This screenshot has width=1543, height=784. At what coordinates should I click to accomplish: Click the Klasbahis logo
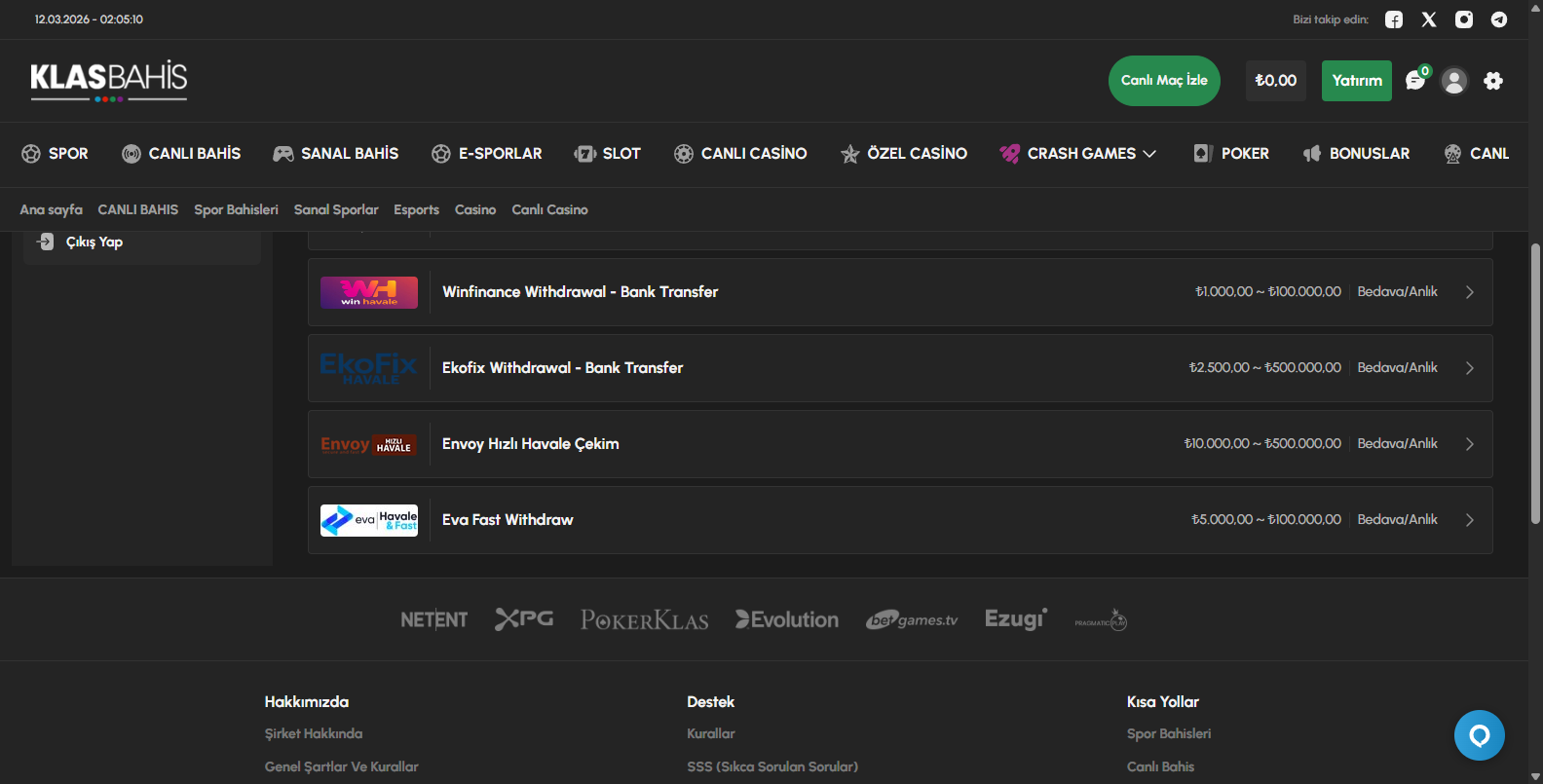[x=108, y=80]
